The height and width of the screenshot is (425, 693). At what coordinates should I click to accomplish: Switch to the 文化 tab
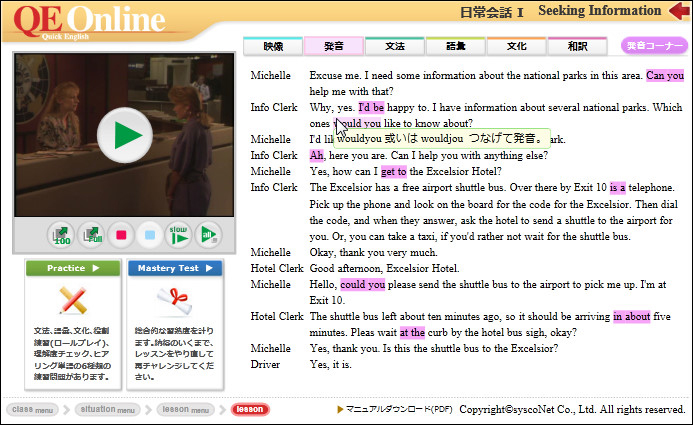click(516, 46)
